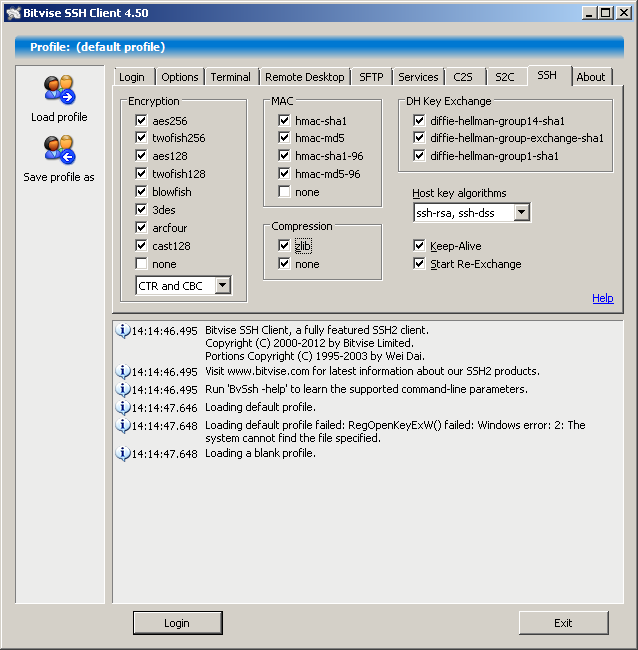Click info icon beside 'Visit www.bitvise.com' log entry
Viewport: 638px width, 650px height.
(123, 371)
